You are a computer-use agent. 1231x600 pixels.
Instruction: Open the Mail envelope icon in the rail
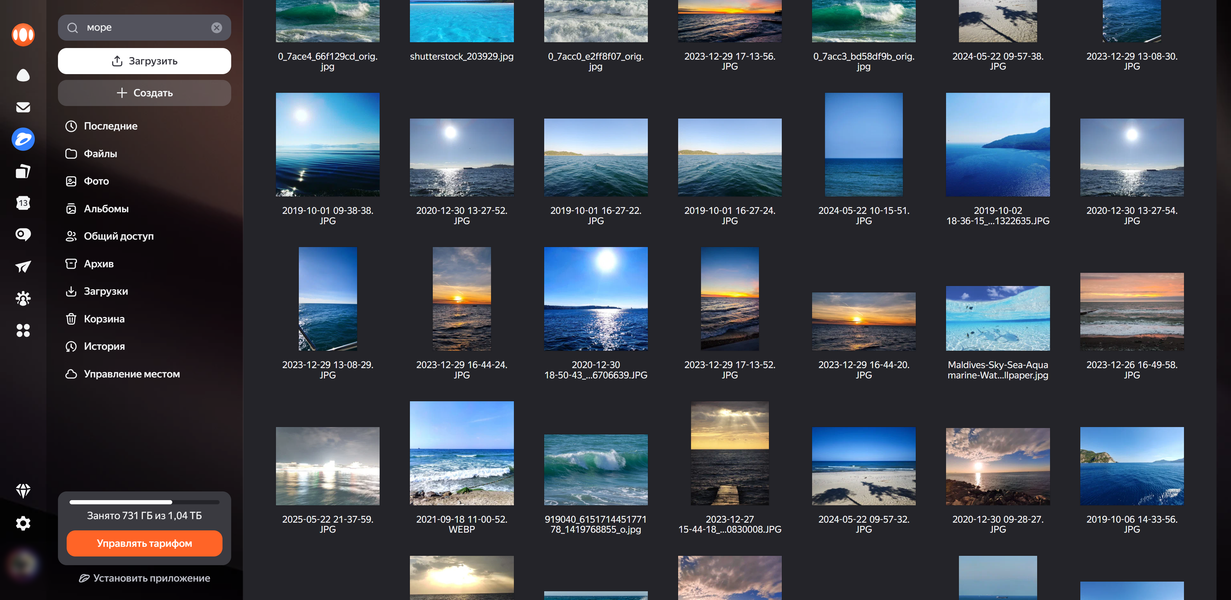tap(23, 107)
